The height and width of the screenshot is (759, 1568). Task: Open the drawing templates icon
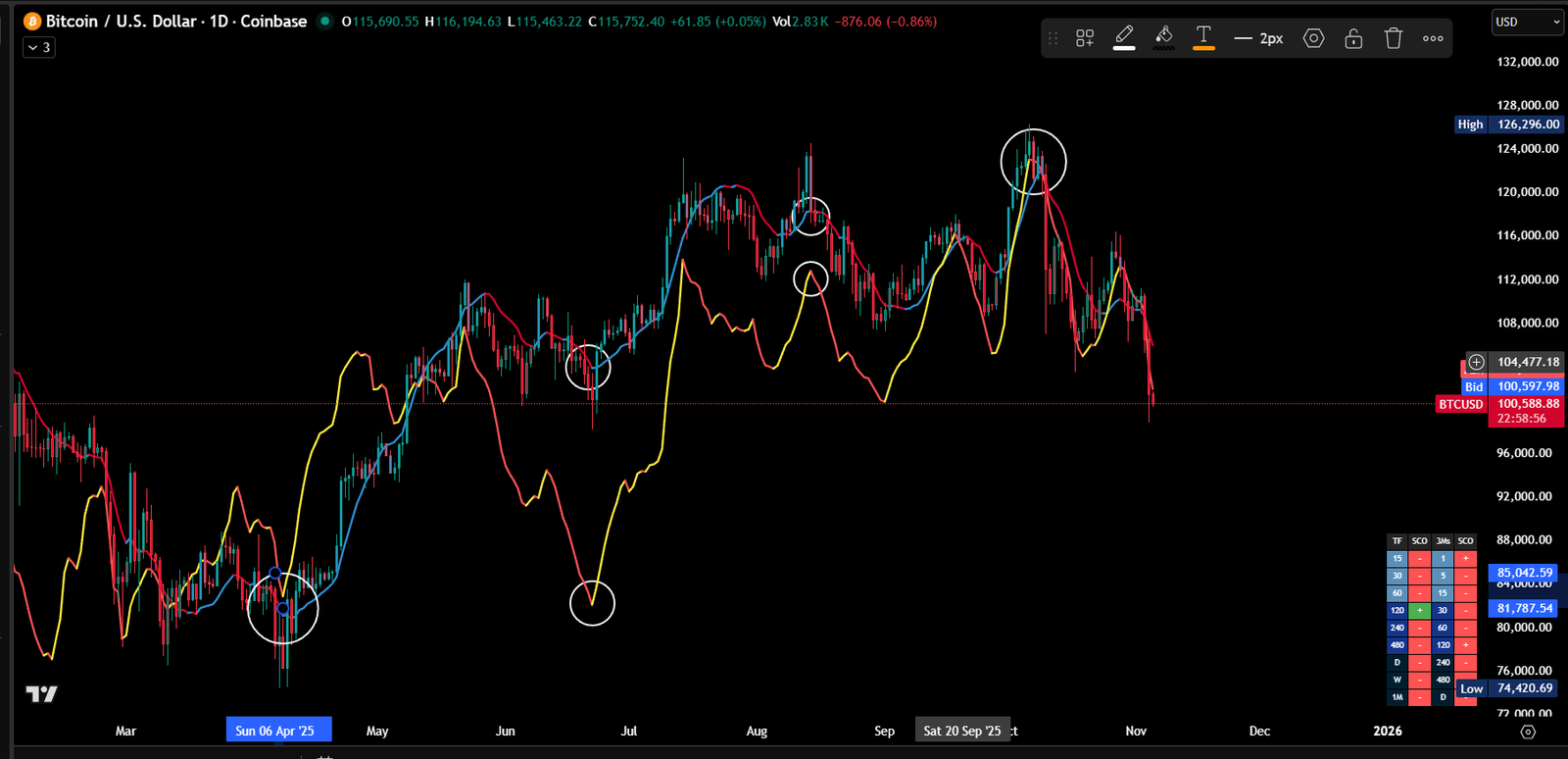[1085, 38]
